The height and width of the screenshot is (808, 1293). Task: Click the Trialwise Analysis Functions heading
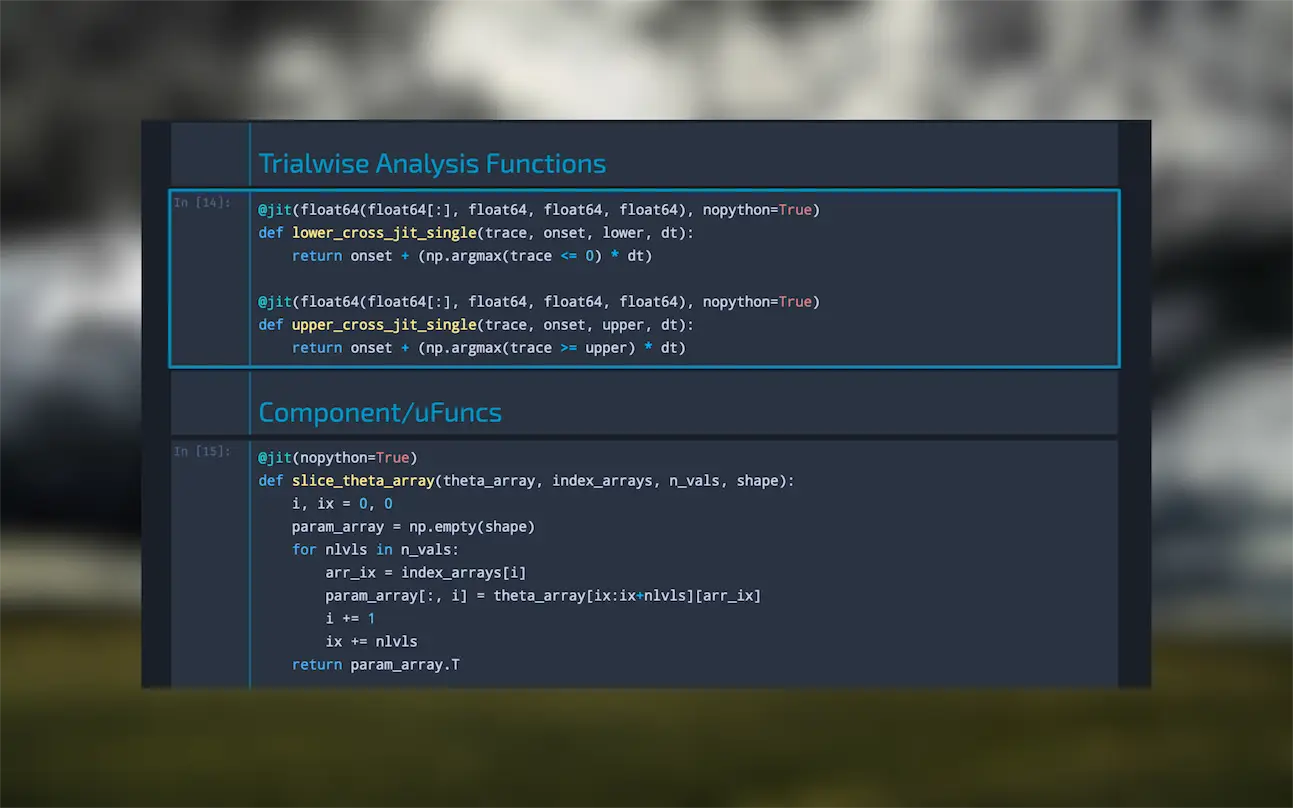432,164
